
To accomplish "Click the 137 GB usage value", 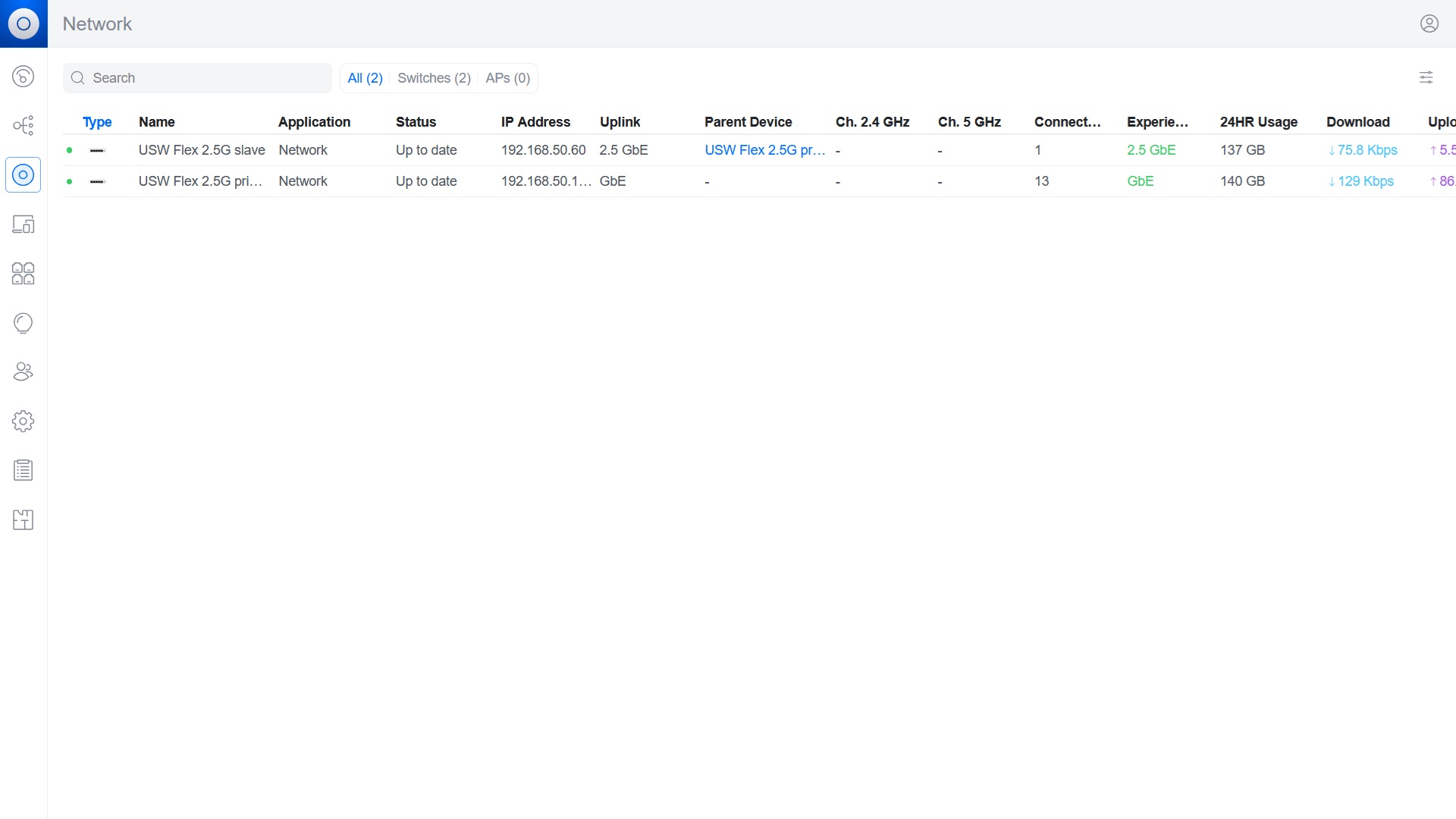I will pyautogui.click(x=1242, y=150).
